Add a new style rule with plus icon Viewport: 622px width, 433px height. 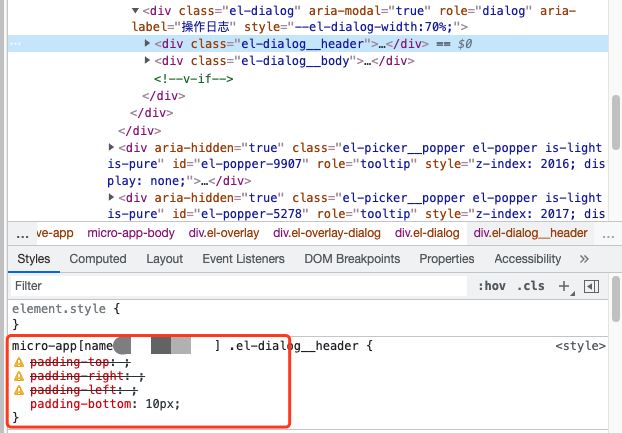[564, 286]
